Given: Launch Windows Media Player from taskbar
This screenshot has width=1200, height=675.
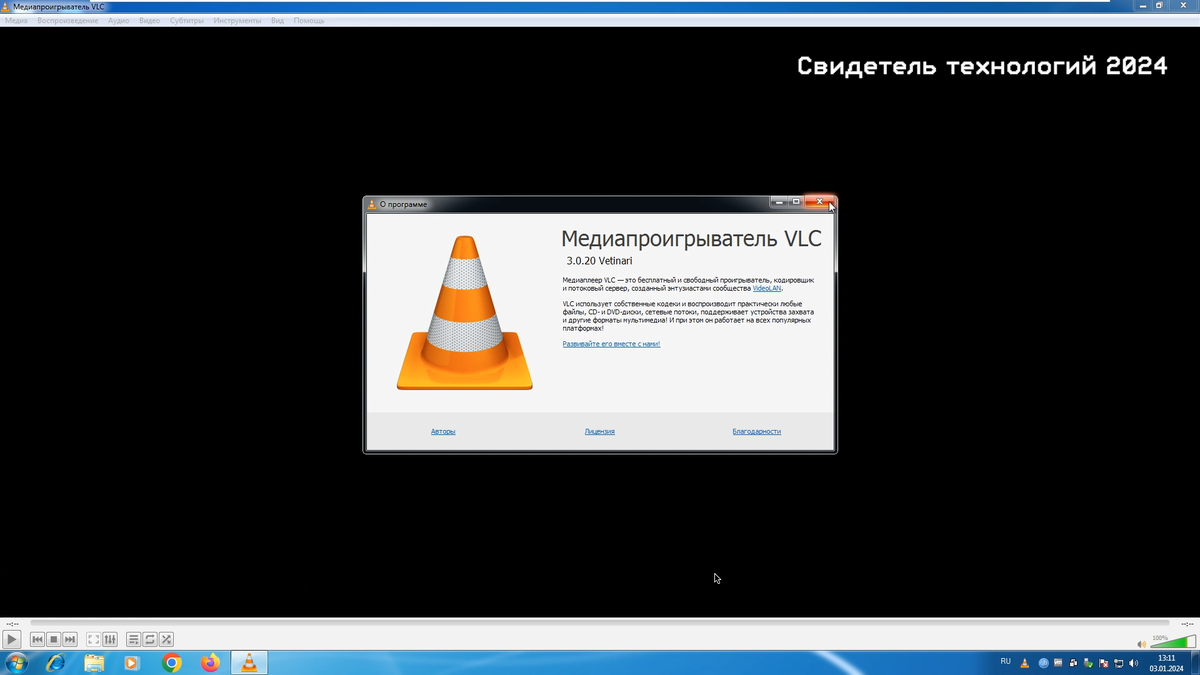Looking at the screenshot, I should [132, 663].
